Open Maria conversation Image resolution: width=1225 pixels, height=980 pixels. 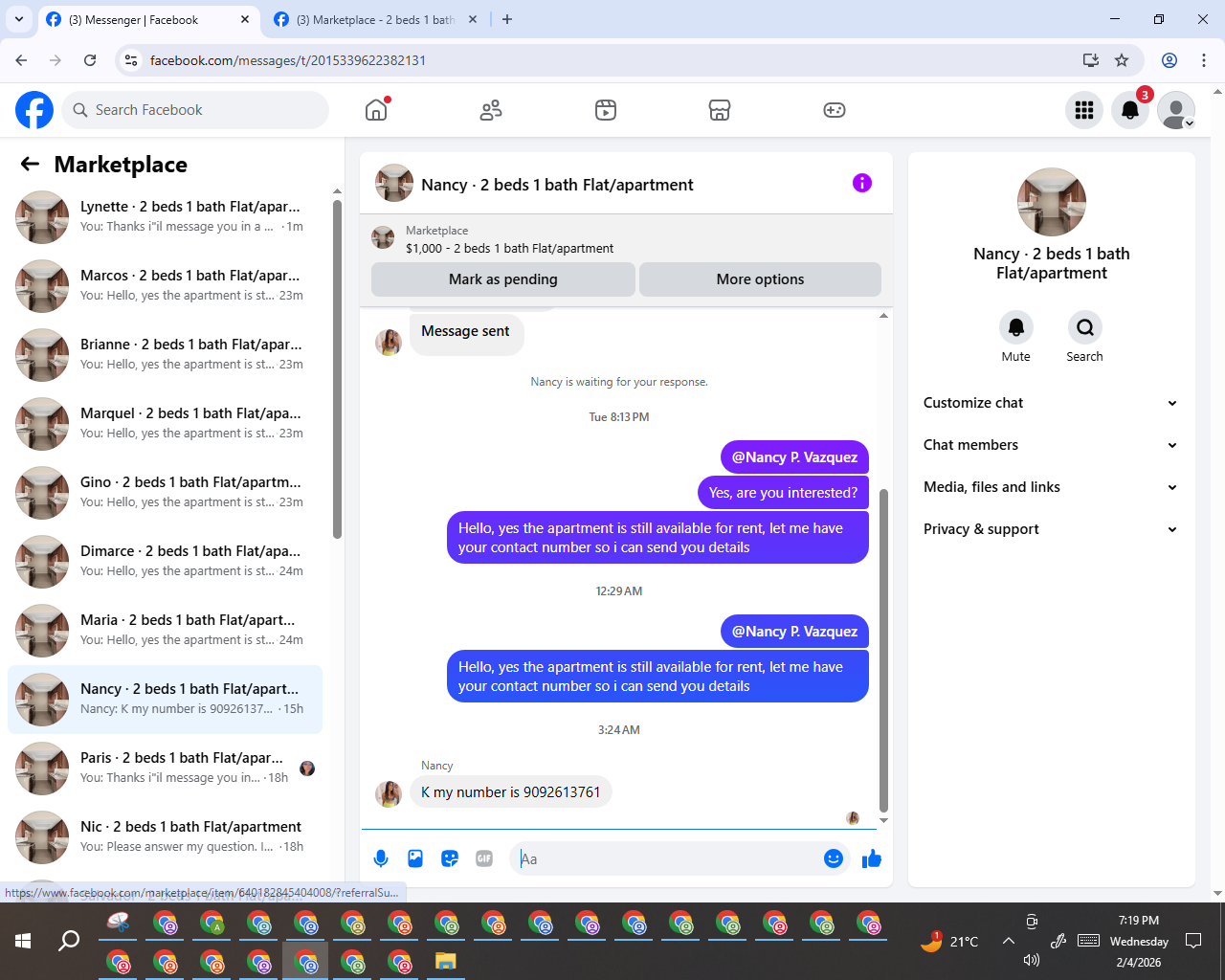pyautogui.click(x=165, y=631)
